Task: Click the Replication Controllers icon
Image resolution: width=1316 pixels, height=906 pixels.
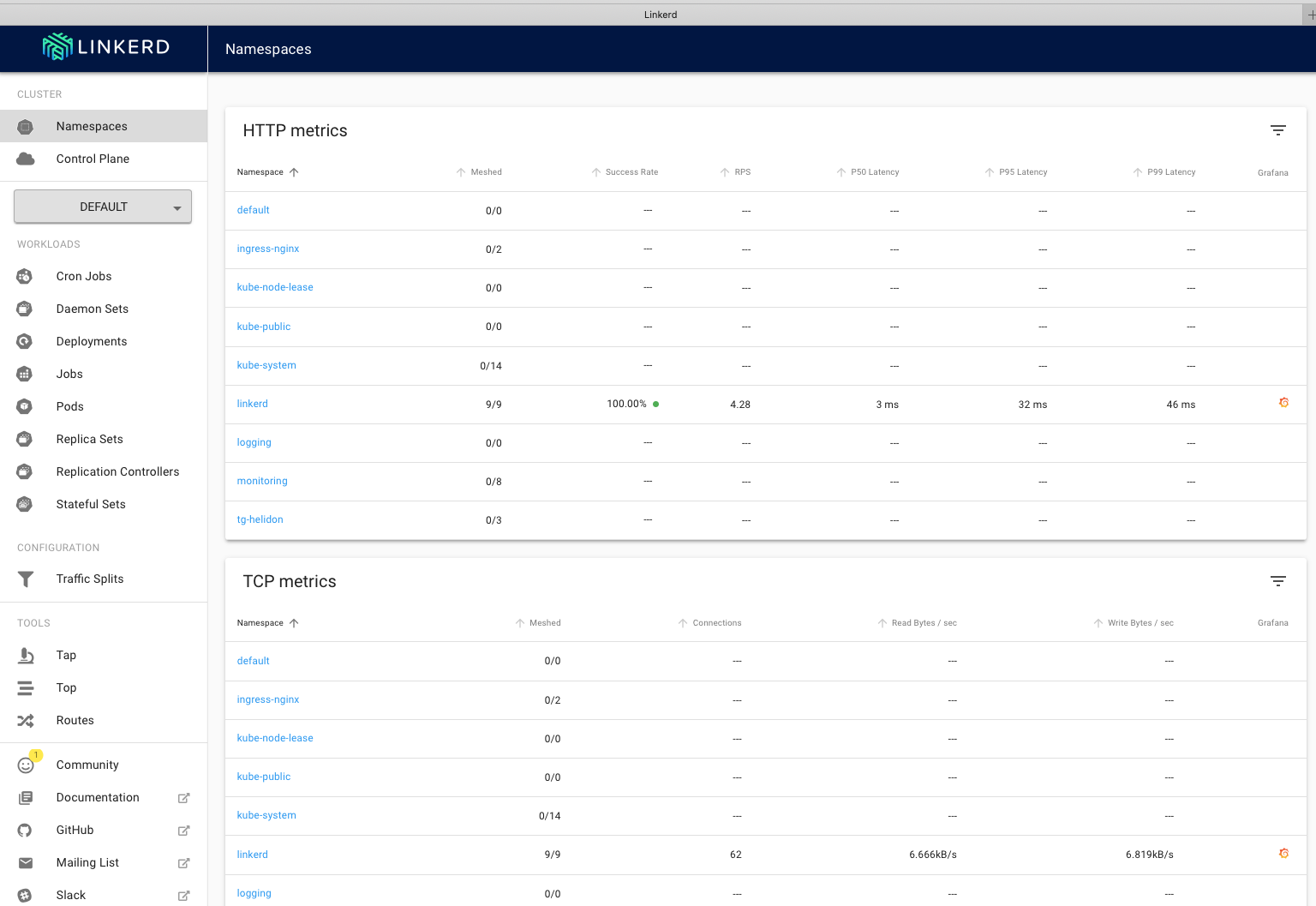Action: pyautogui.click(x=25, y=471)
